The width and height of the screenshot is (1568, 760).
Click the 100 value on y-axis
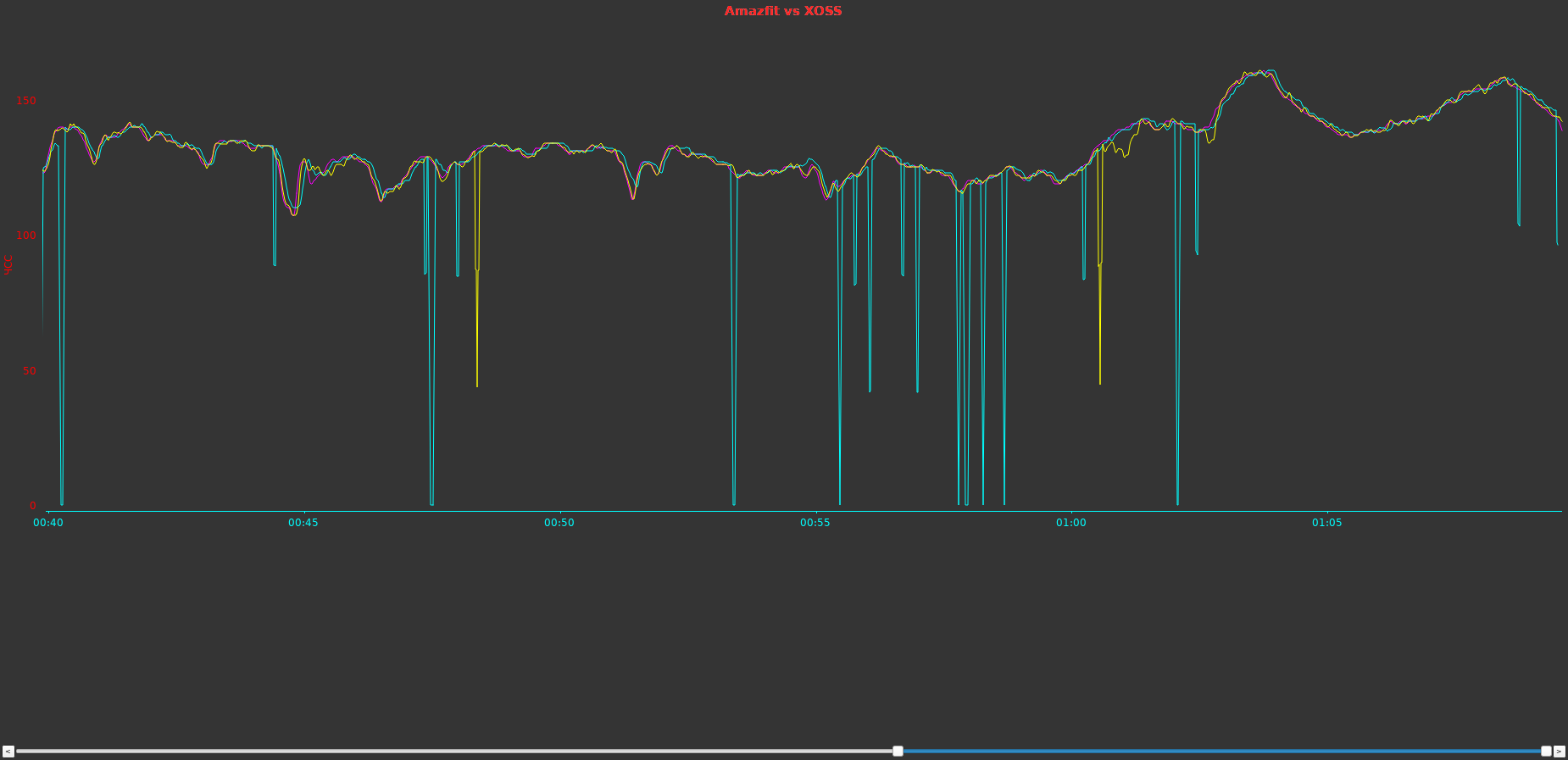26,236
